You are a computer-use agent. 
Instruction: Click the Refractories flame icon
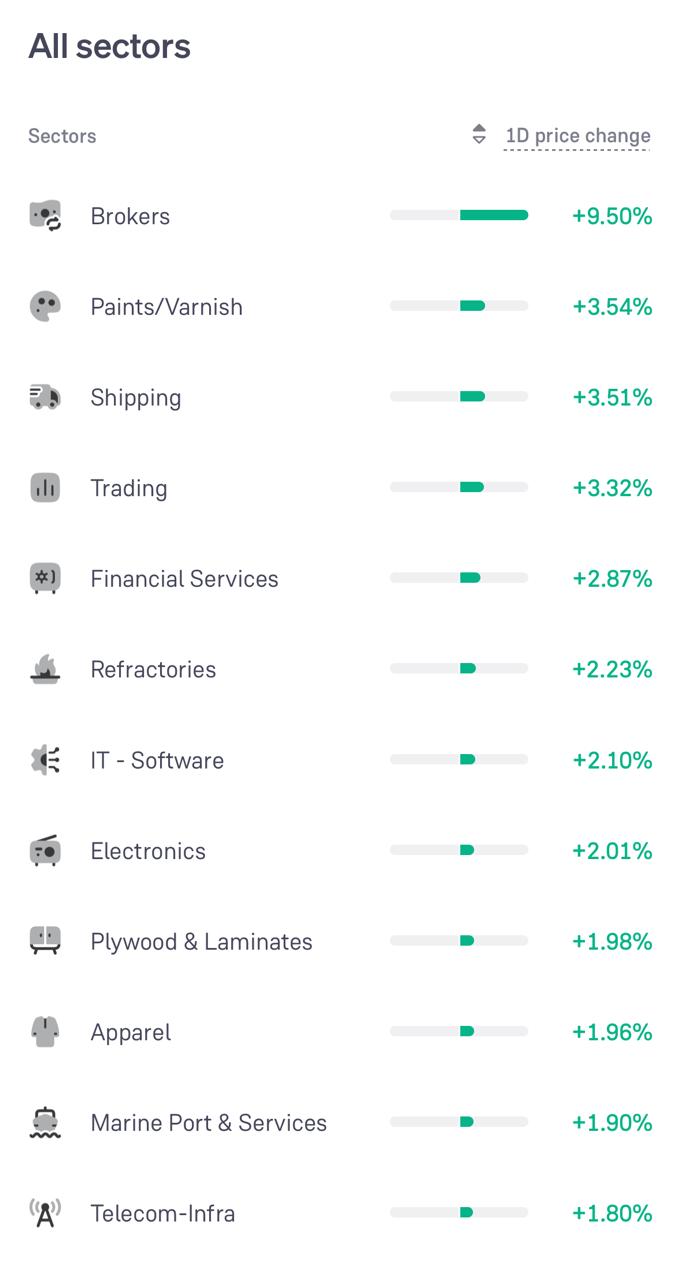coord(45,669)
